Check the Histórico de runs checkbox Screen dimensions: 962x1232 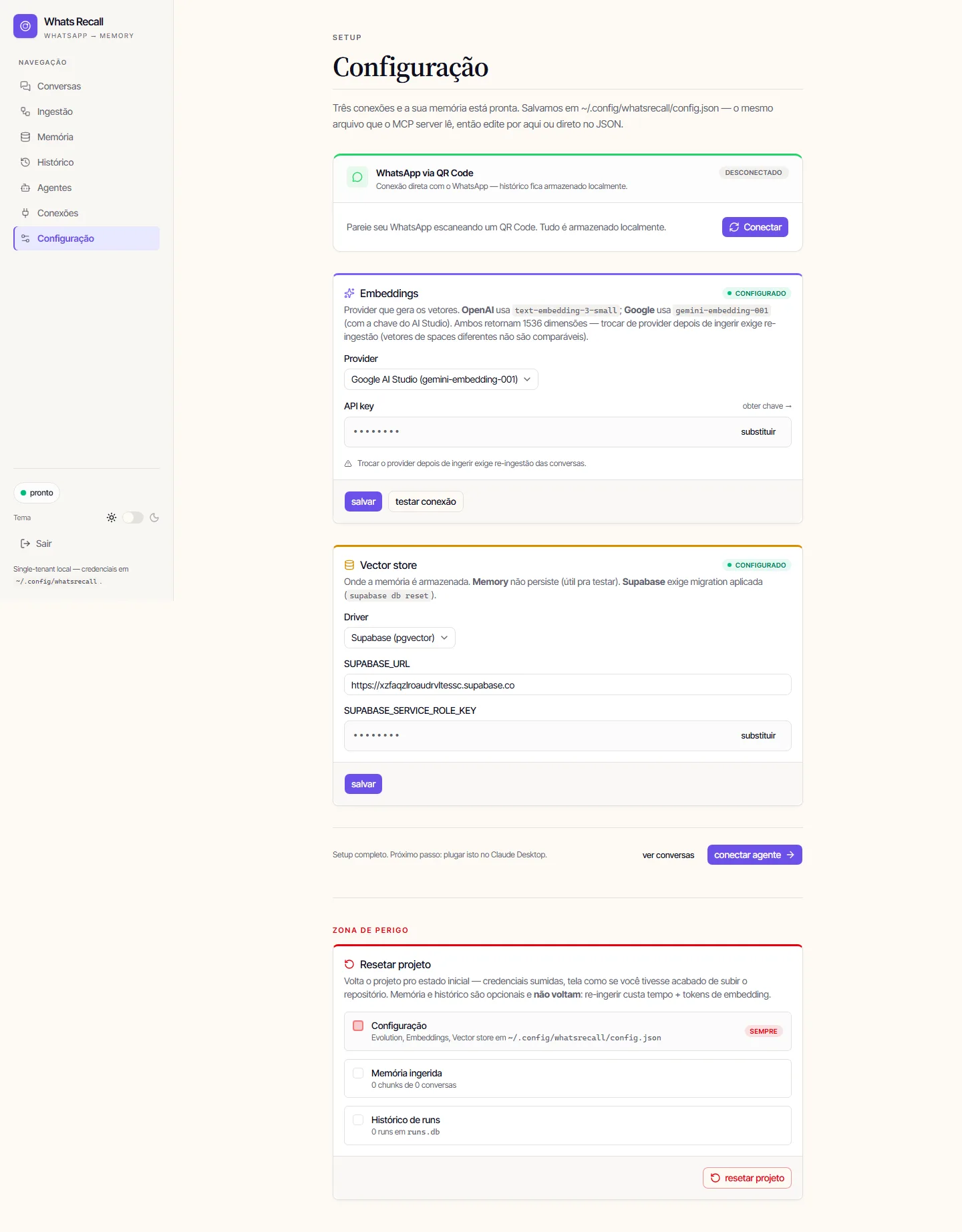[x=358, y=1120]
